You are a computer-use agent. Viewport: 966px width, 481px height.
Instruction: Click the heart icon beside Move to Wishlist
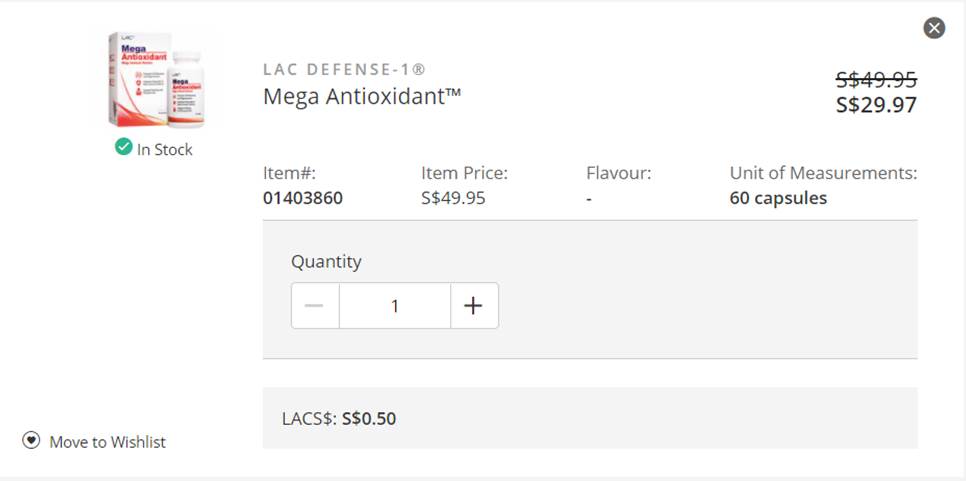32,441
